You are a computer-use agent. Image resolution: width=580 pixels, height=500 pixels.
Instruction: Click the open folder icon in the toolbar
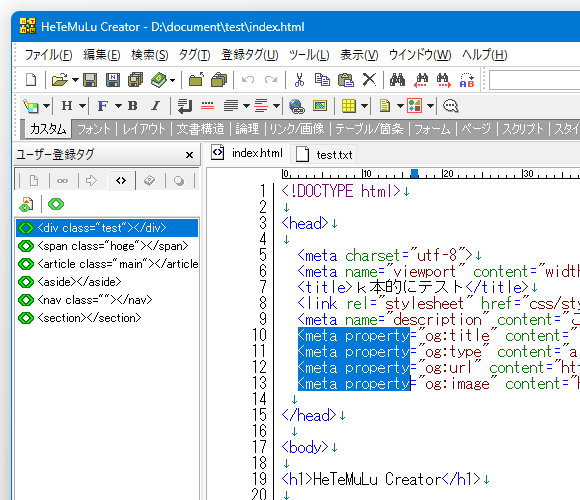pyautogui.click(x=60, y=80)
